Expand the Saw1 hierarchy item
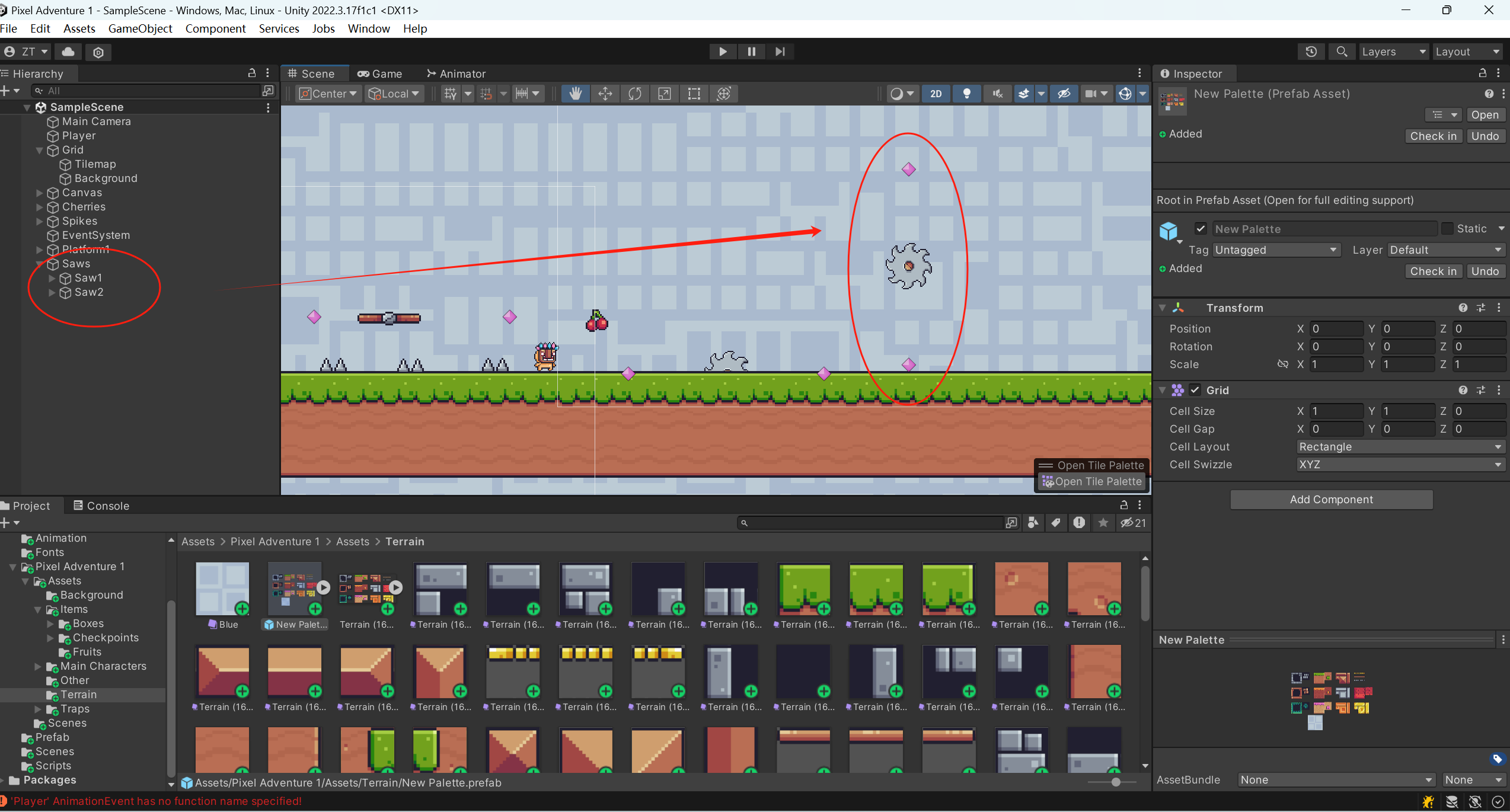 [52, 278]
